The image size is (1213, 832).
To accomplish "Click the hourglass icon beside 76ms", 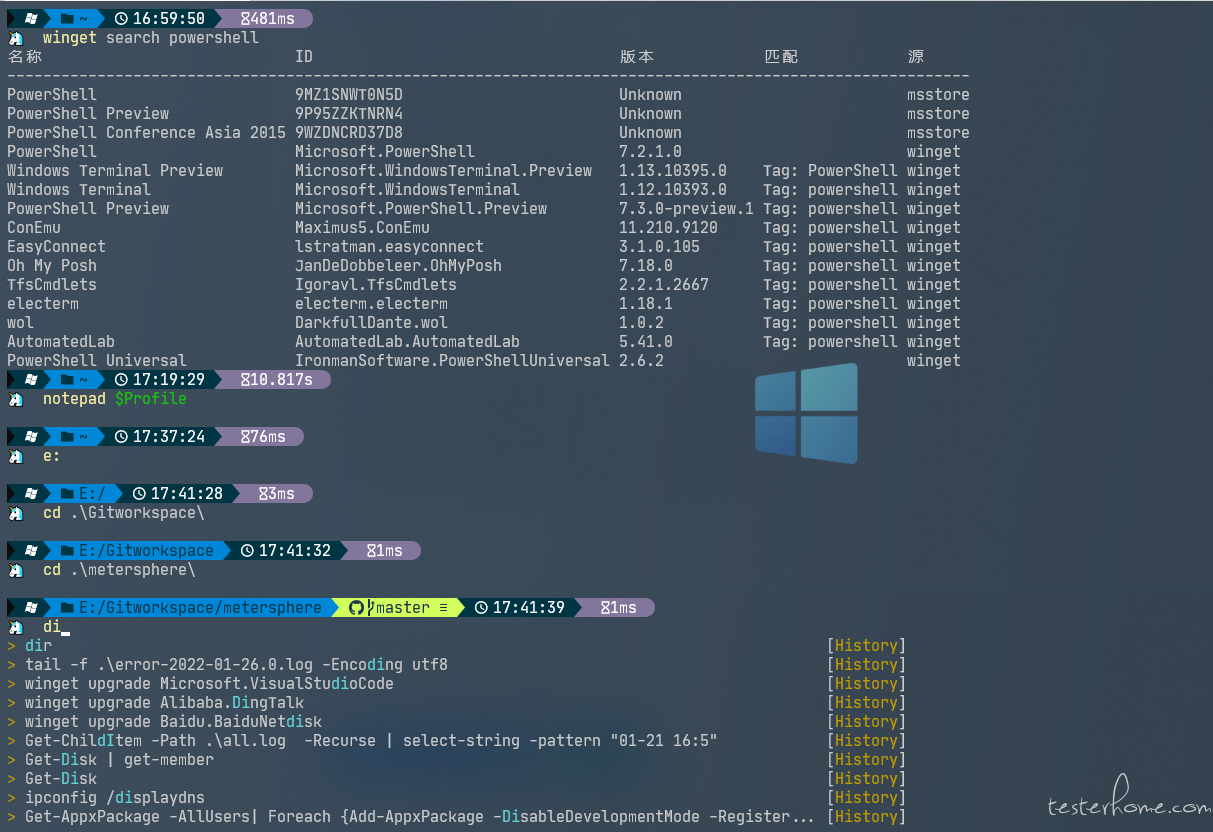I will [x=247, y=436].
